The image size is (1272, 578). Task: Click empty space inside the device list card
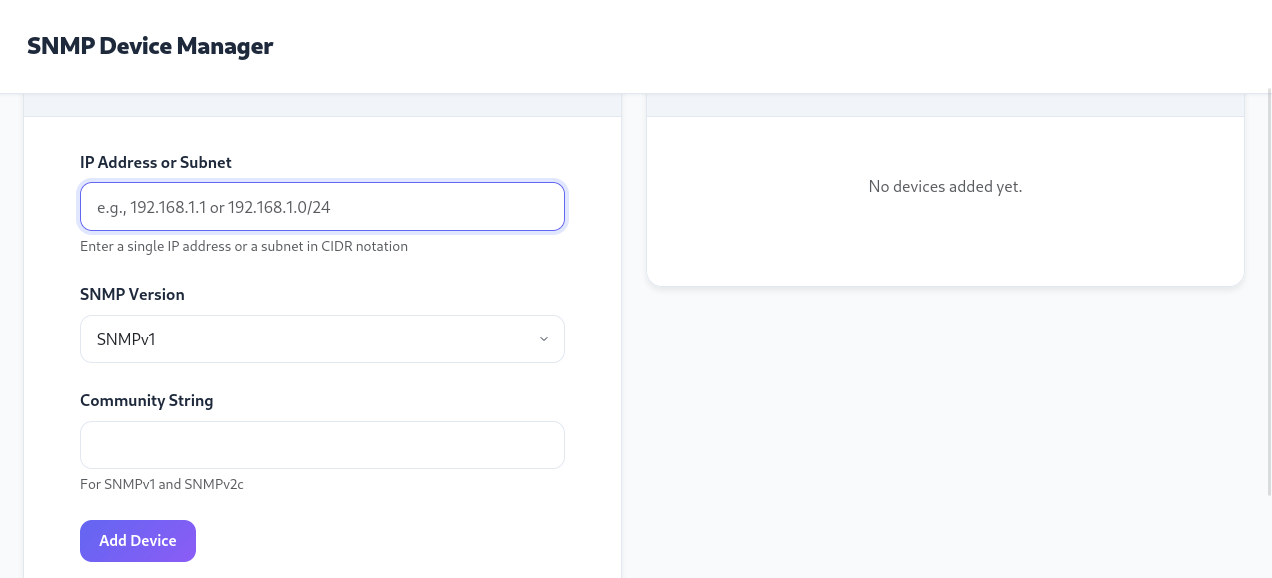click(945, 245)
